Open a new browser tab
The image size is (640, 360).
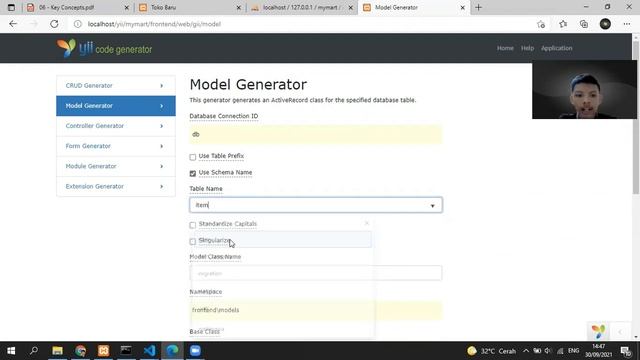tap(478, 7)
